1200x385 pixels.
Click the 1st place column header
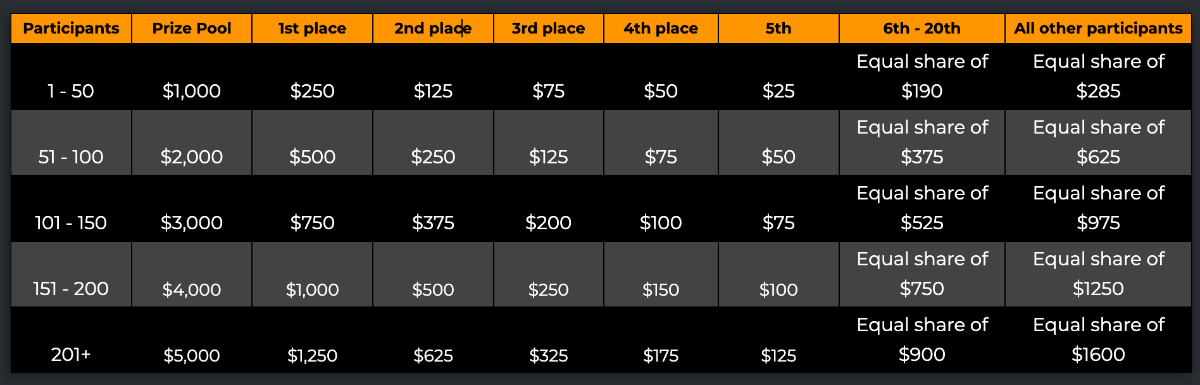pos(312,29)
